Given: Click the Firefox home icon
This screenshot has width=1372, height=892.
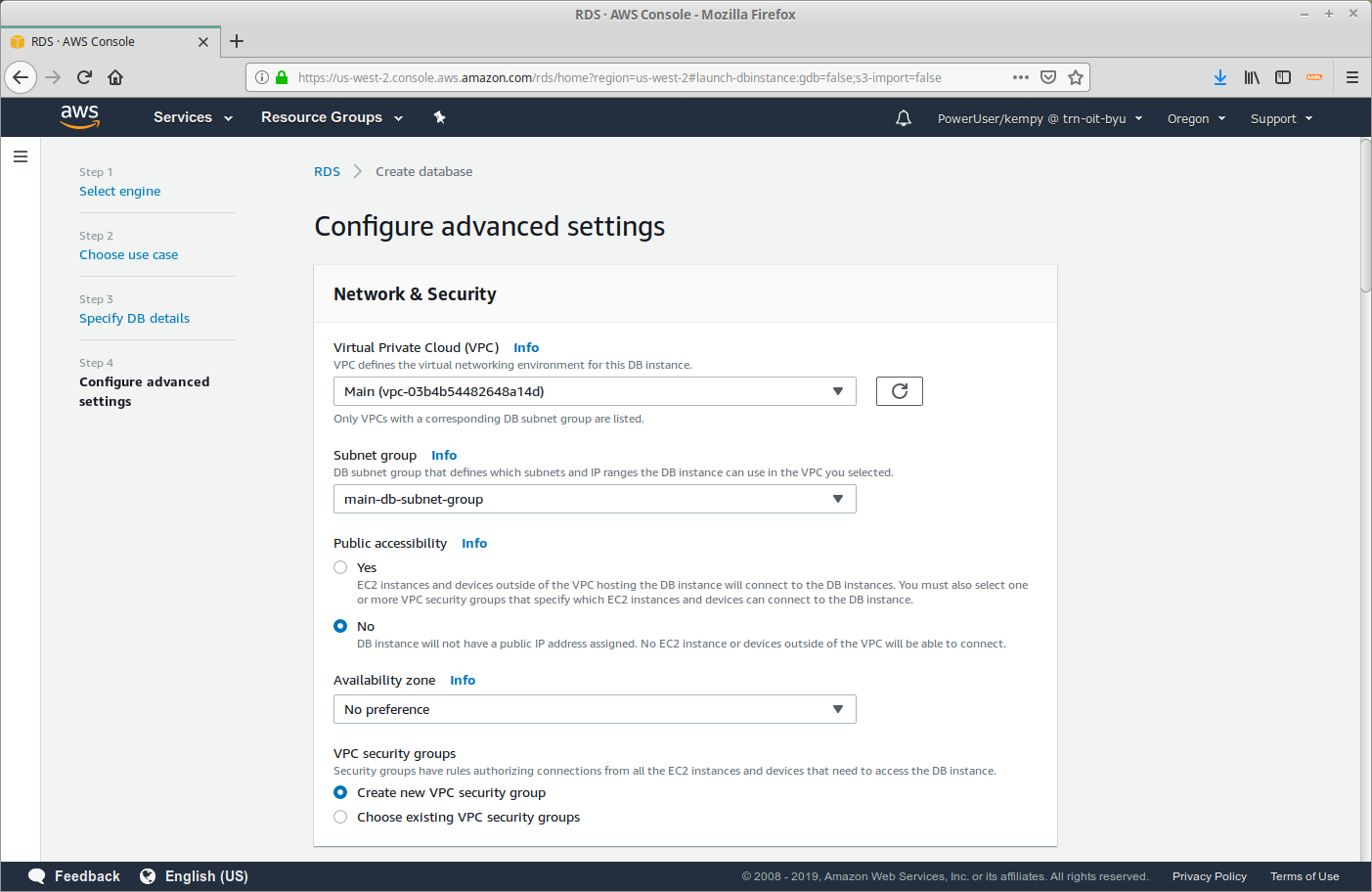Looking at the screenshot, I should point(115,77).
